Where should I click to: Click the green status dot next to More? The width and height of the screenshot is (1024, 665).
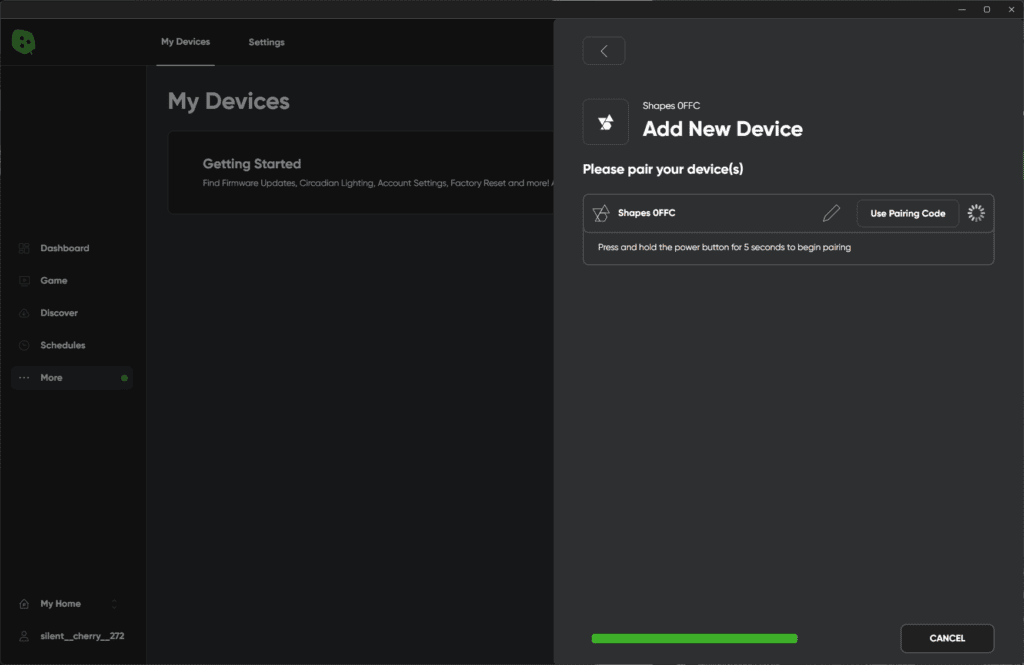click(124, 378)
